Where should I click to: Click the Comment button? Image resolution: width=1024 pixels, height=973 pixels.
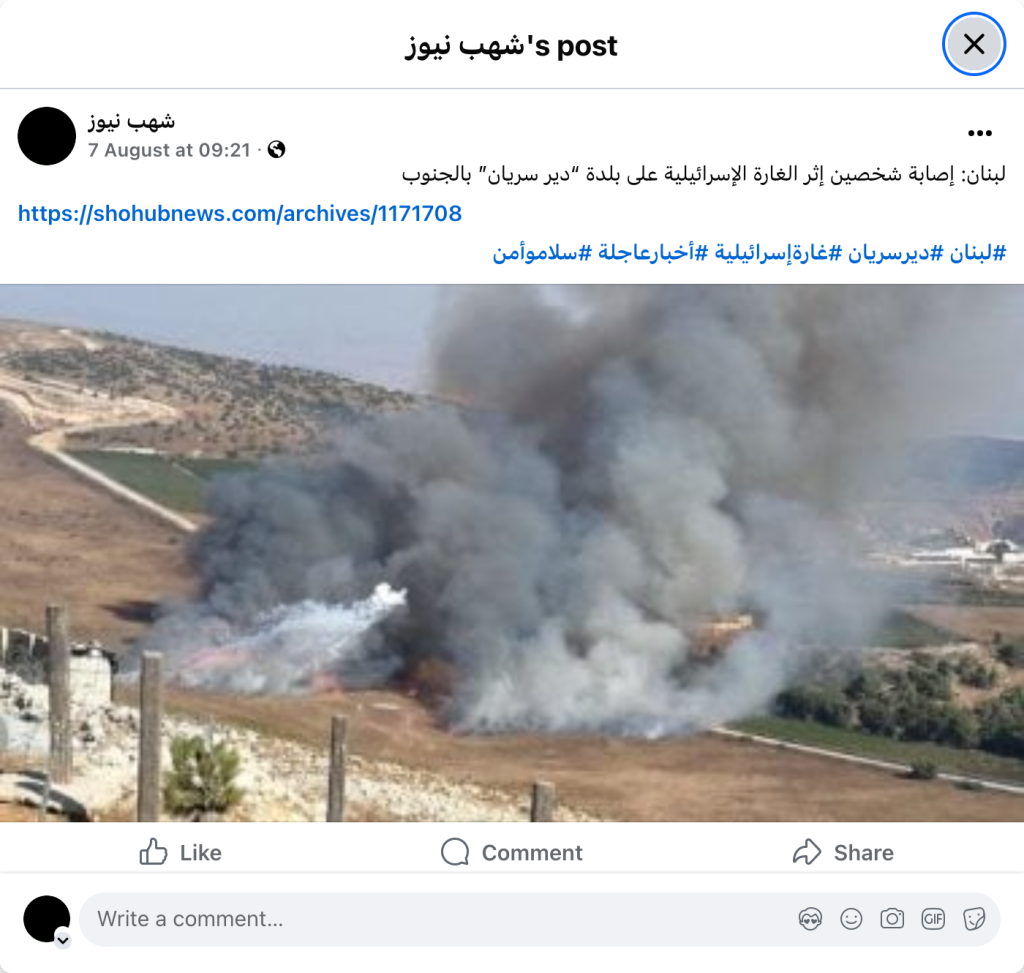point(512,852)
